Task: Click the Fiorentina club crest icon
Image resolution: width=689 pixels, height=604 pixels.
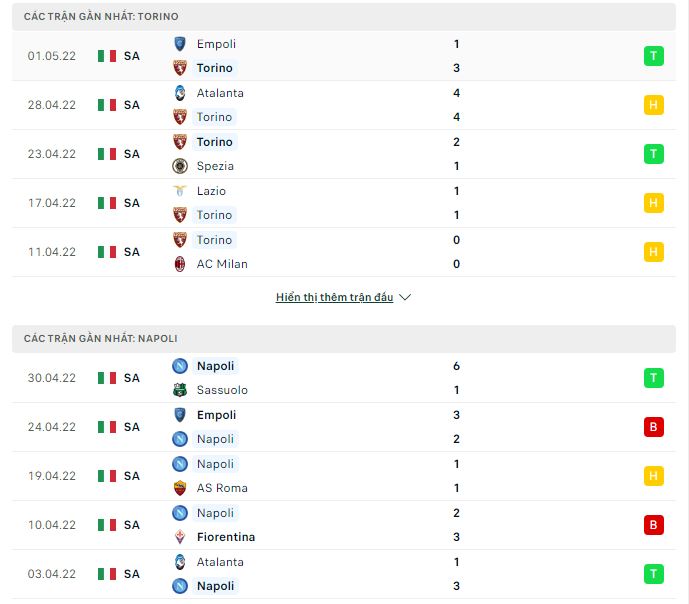Action: [180, 537]
